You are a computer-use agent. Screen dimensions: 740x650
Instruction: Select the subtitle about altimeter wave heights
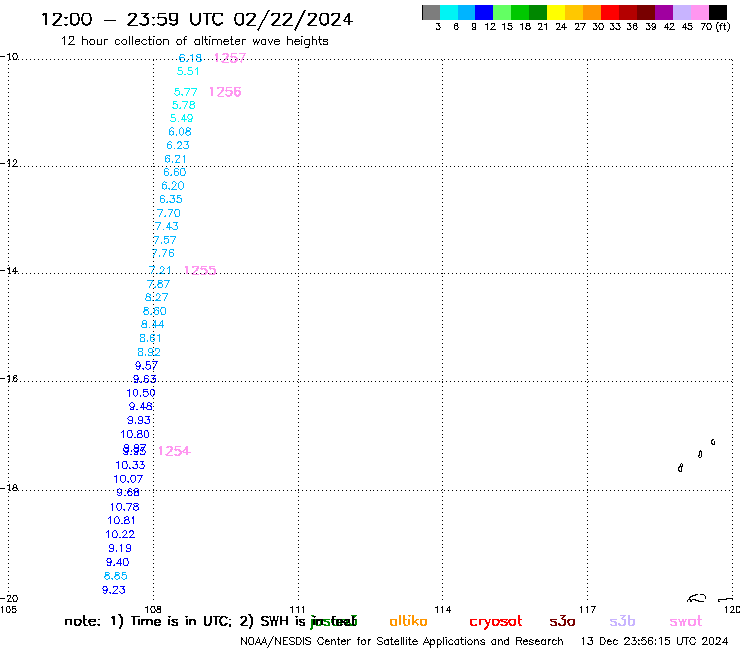194,42
